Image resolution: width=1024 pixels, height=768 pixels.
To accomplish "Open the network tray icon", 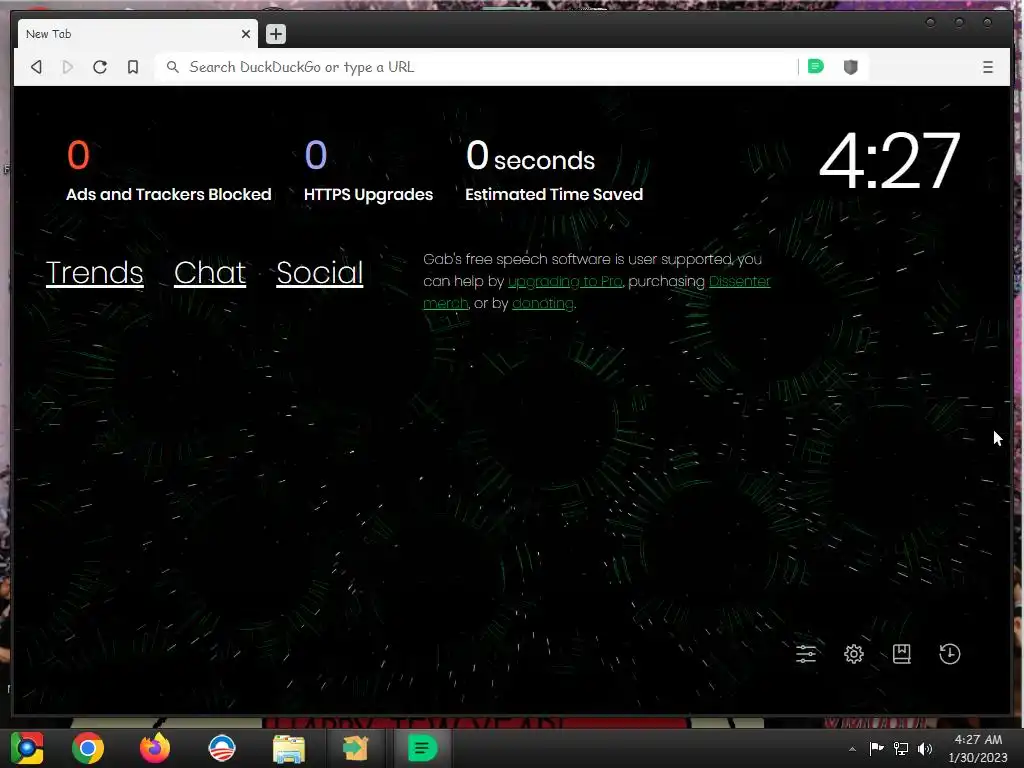I will (x=901, y=748).
